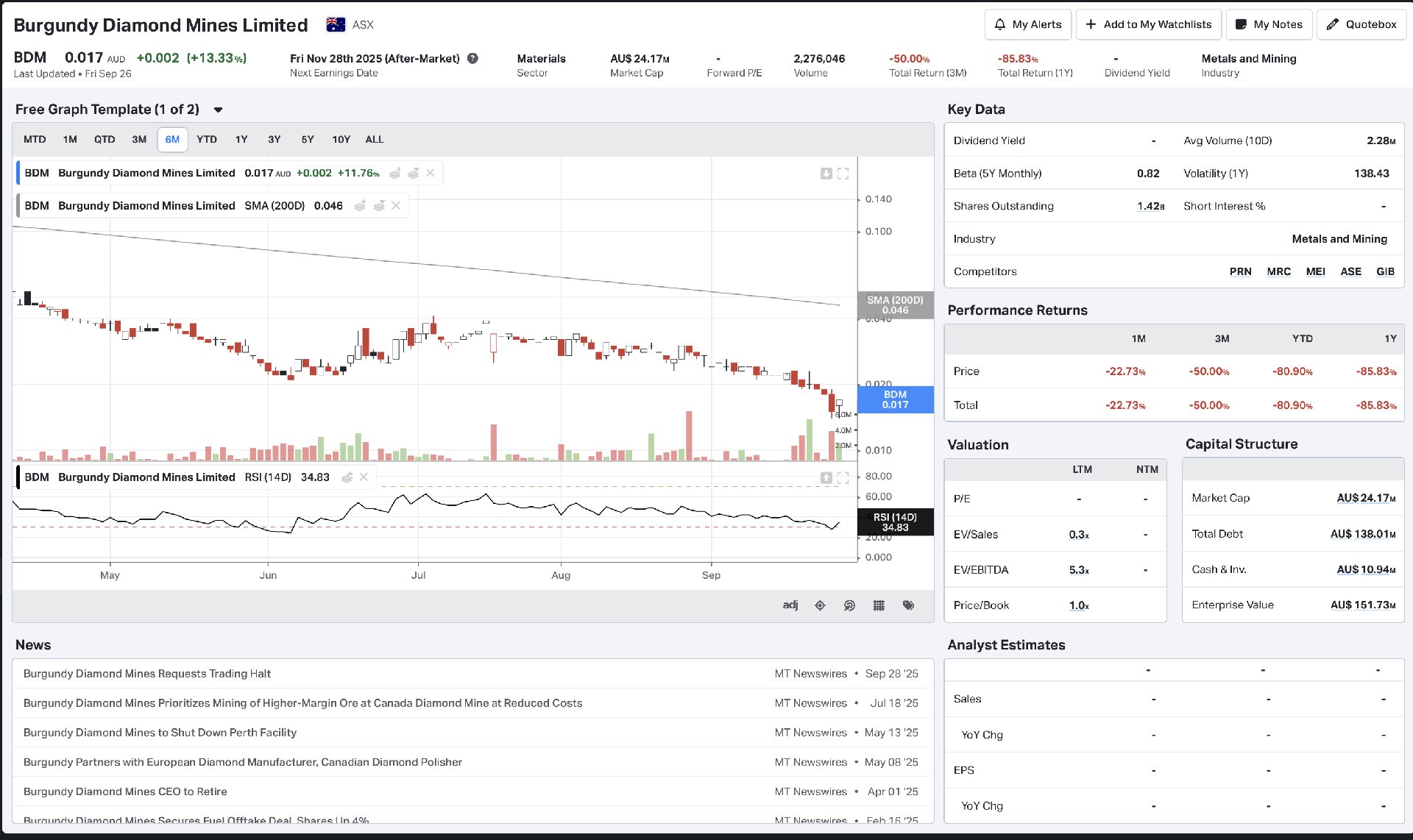Open layer dropdown icon on BDM price legend
The image size is (1413, 840).
click(414, 174)
